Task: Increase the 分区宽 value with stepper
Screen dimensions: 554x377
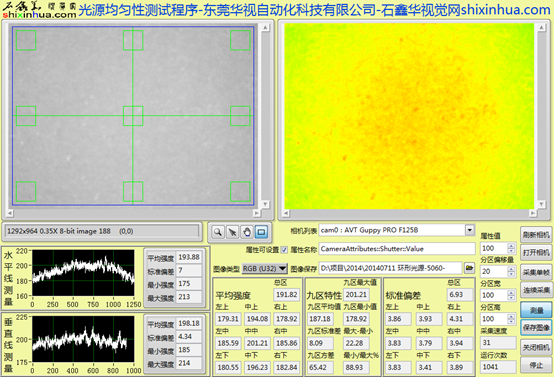Action: pos(511,293)
